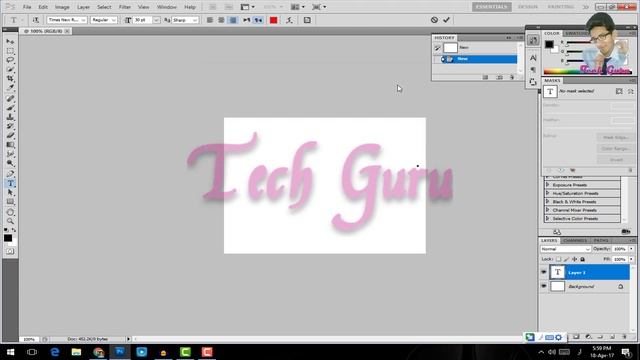Select the Gradient tool
Screen dimensions: 640x360
click(x=10, y=144)
